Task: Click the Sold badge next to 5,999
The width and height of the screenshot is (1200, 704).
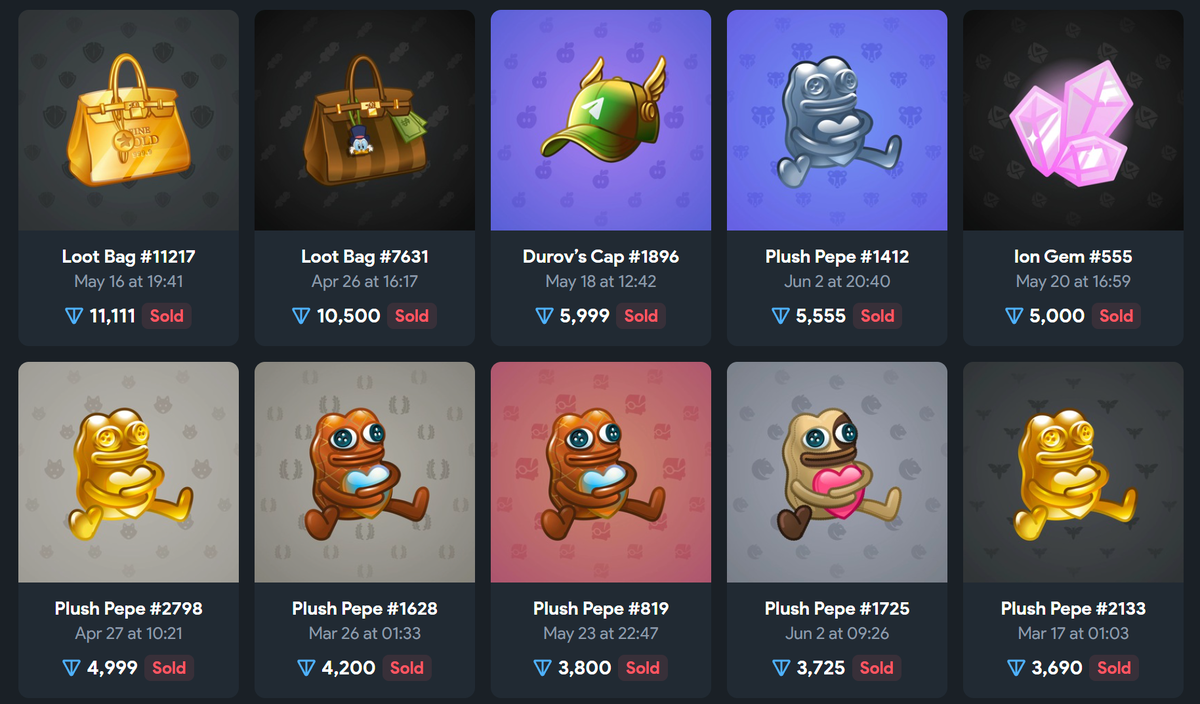Action: click(641, 316)
